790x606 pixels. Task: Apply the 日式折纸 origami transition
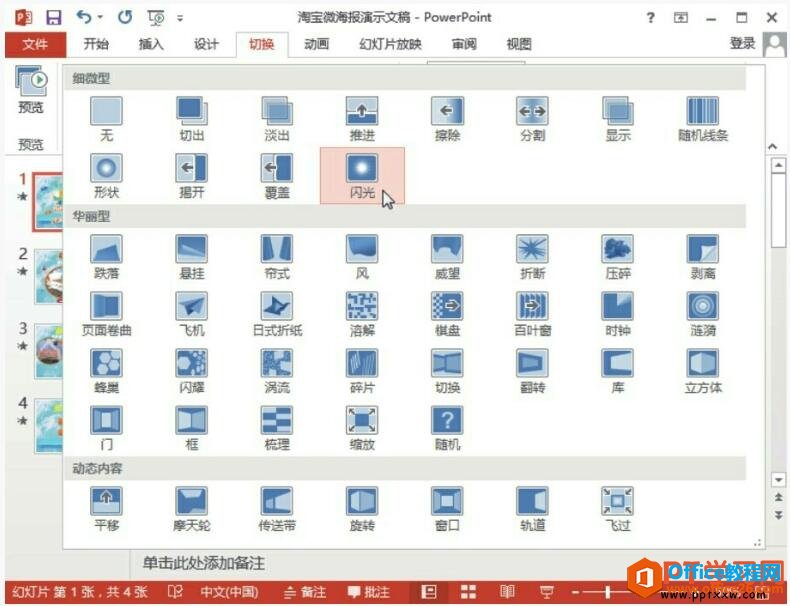tap(277, 314)
